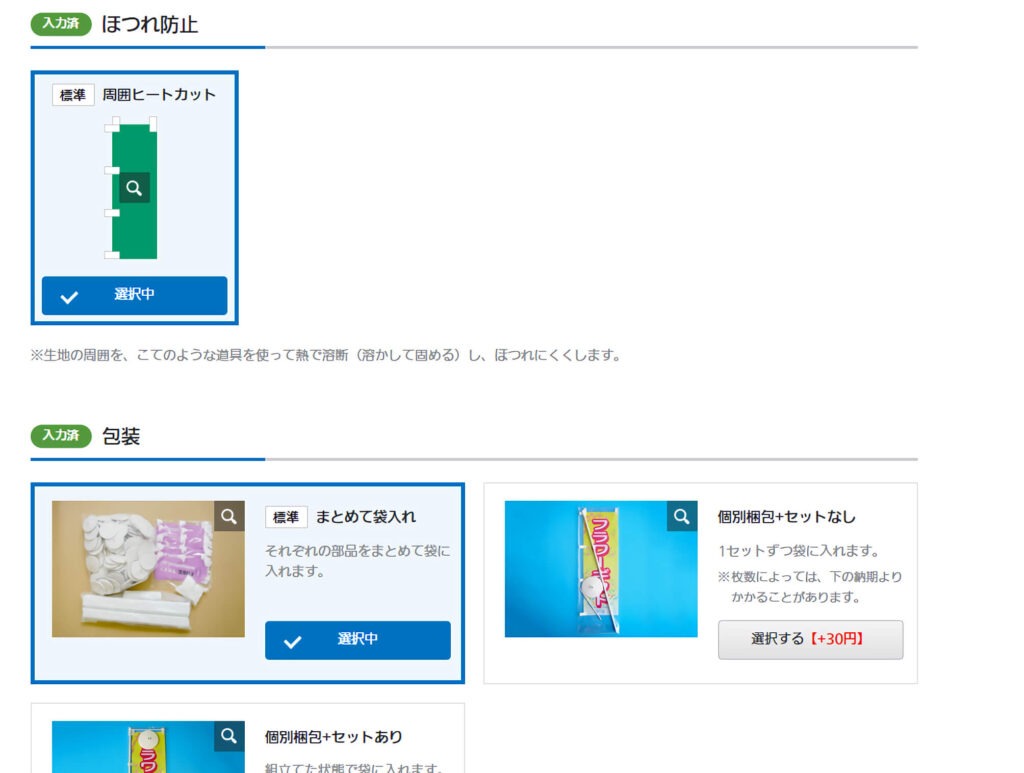
Task: Click the ※枚数によっては delivery note
Action: (x=810, y=587)
